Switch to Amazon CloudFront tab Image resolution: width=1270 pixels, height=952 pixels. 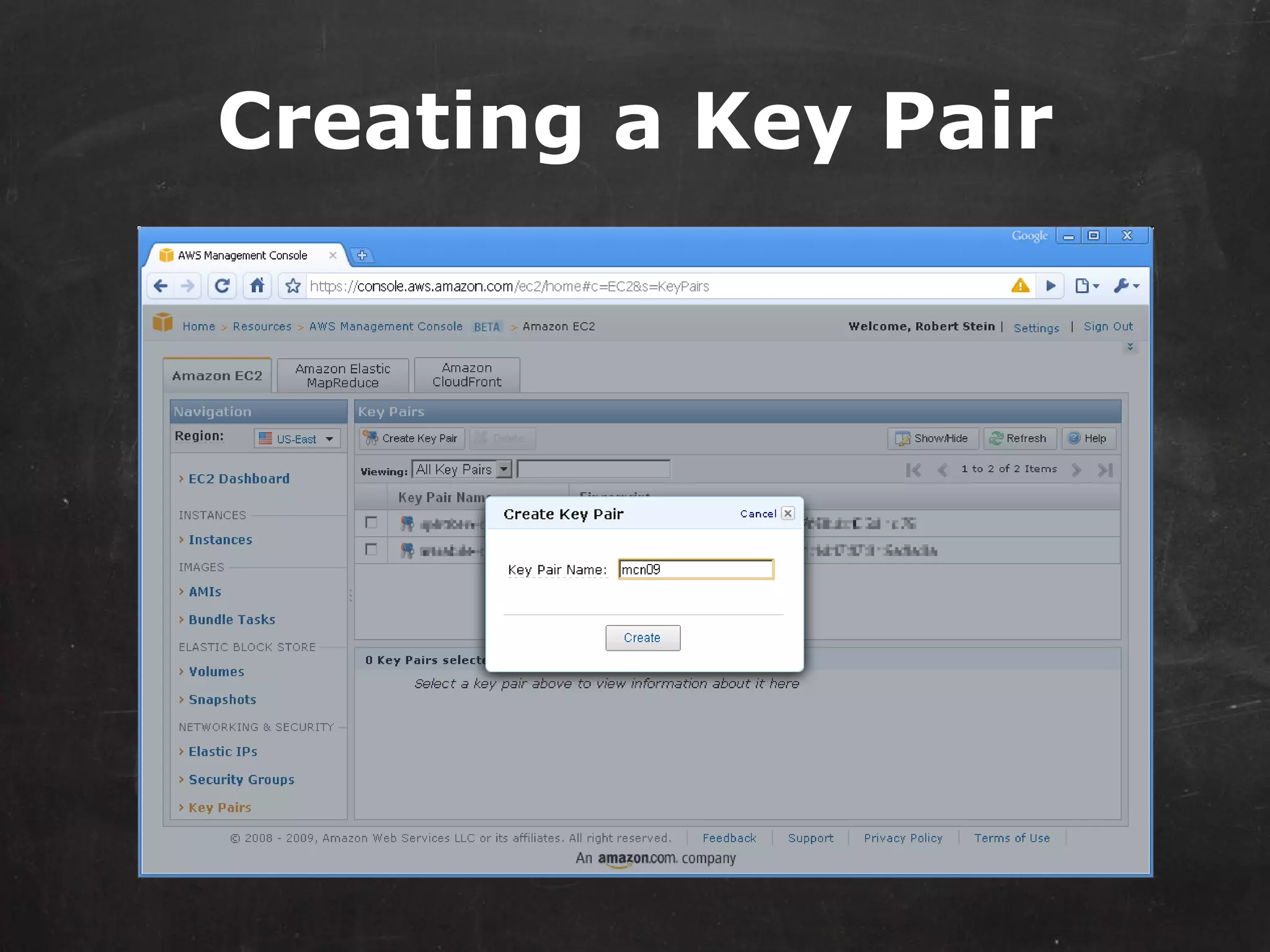click(467, 375)
